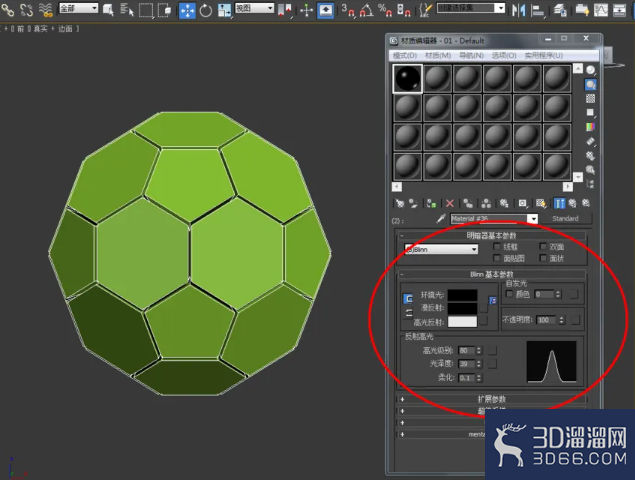
Task: Click the 高光级别 spinner arrows
Action: [479, 350]
